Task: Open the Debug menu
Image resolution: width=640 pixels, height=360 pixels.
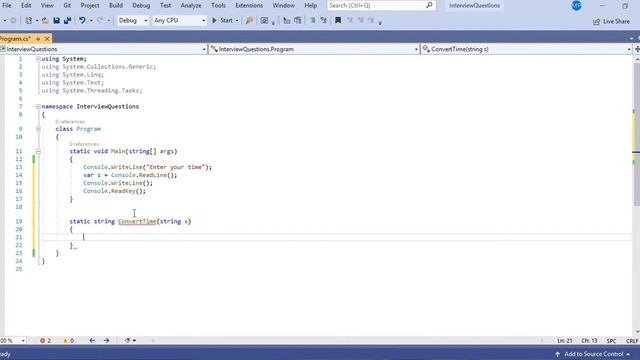Action: coord(141,5)
